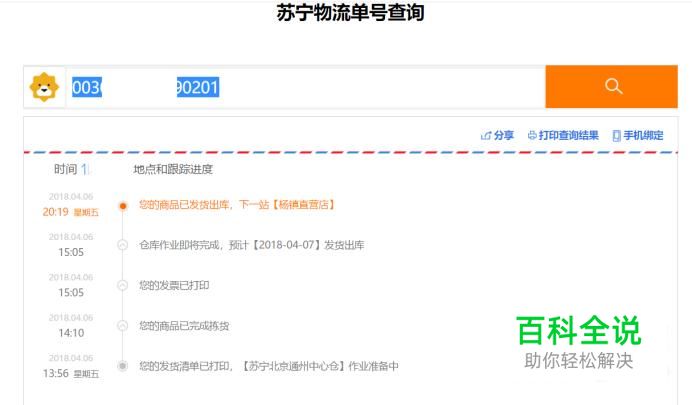Select text 仓库作业即将完成 预计发货出库

(x=252, y=245)
